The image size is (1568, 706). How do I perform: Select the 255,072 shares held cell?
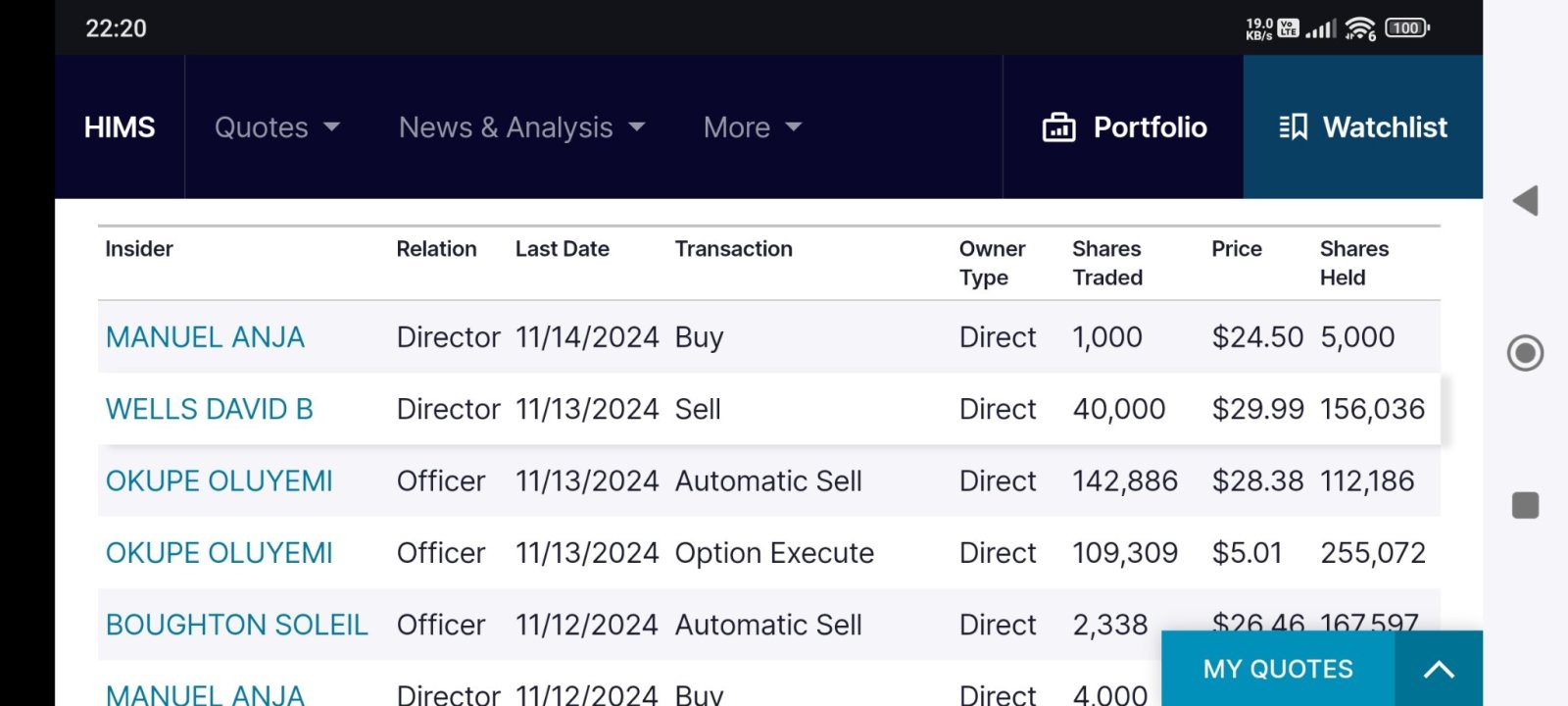coord(1373,553)
